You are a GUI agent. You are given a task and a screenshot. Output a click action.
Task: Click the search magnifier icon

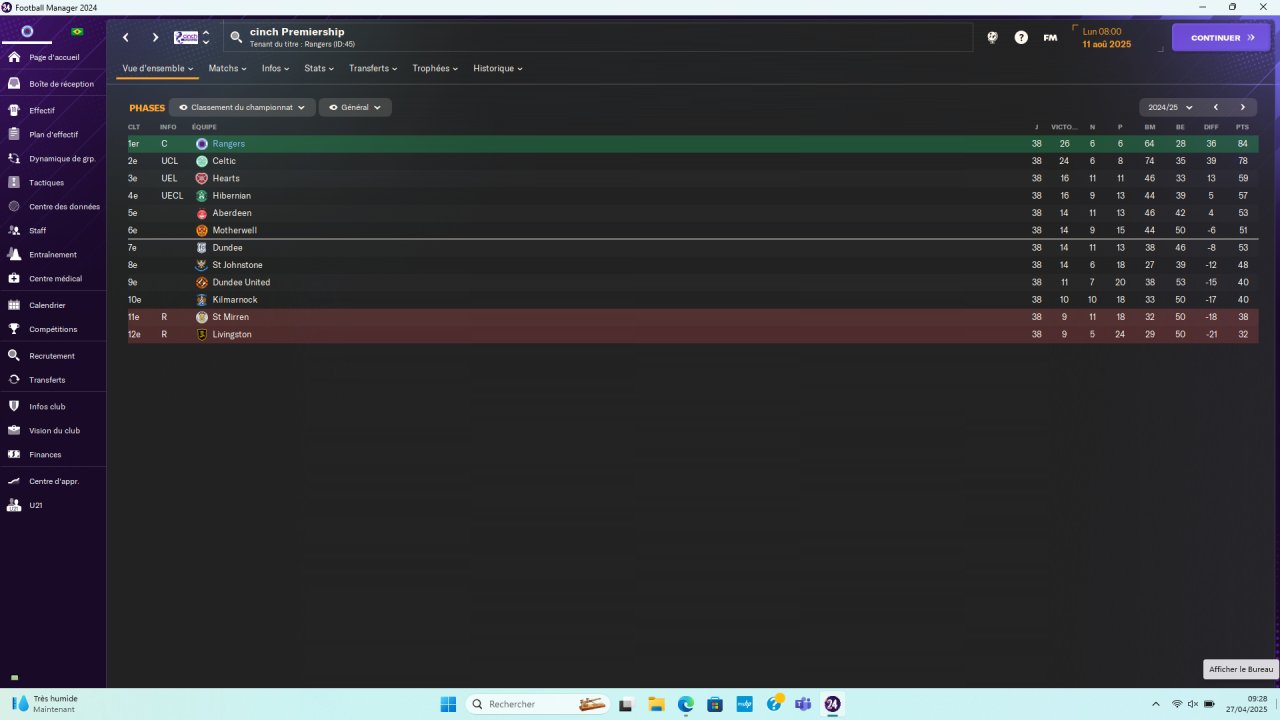tap(236, 37)
